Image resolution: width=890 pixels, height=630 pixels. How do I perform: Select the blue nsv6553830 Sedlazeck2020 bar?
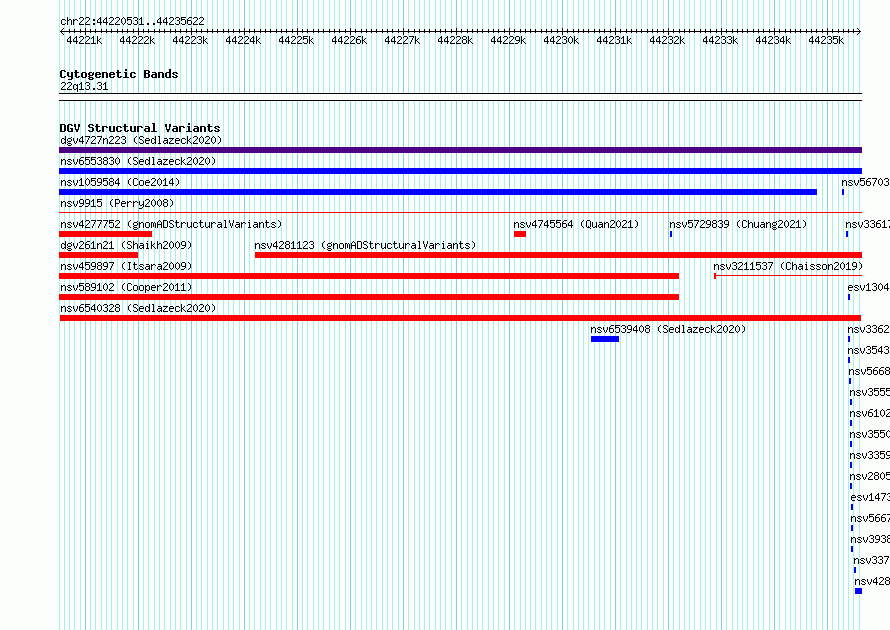pyautogui.click(x=460, y=171)
